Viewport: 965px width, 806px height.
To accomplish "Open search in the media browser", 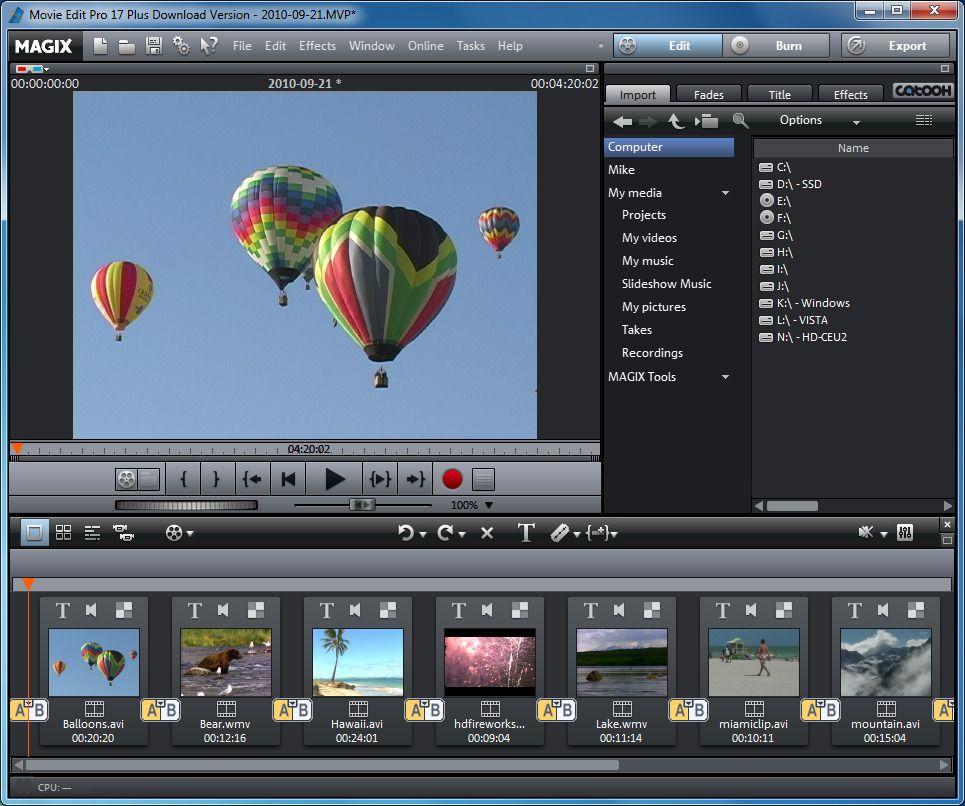I will tap(740, 120).
